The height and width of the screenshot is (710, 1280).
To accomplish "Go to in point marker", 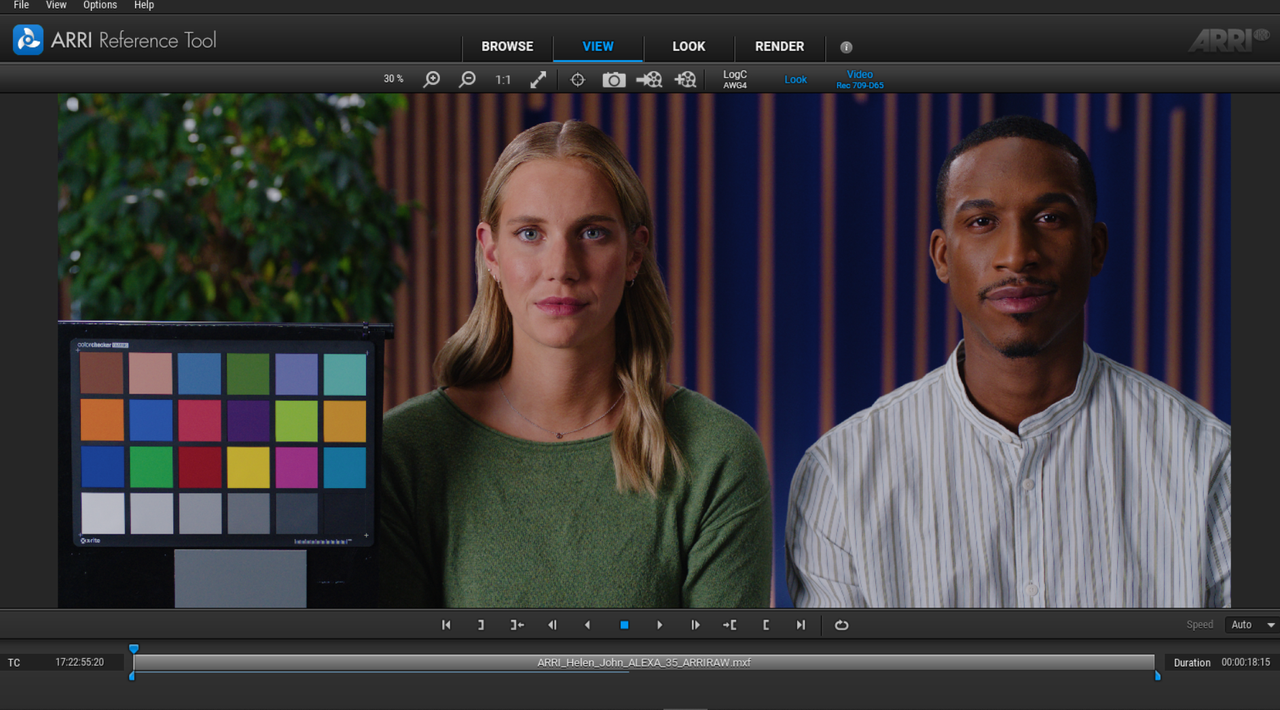I will click(730, 625).
